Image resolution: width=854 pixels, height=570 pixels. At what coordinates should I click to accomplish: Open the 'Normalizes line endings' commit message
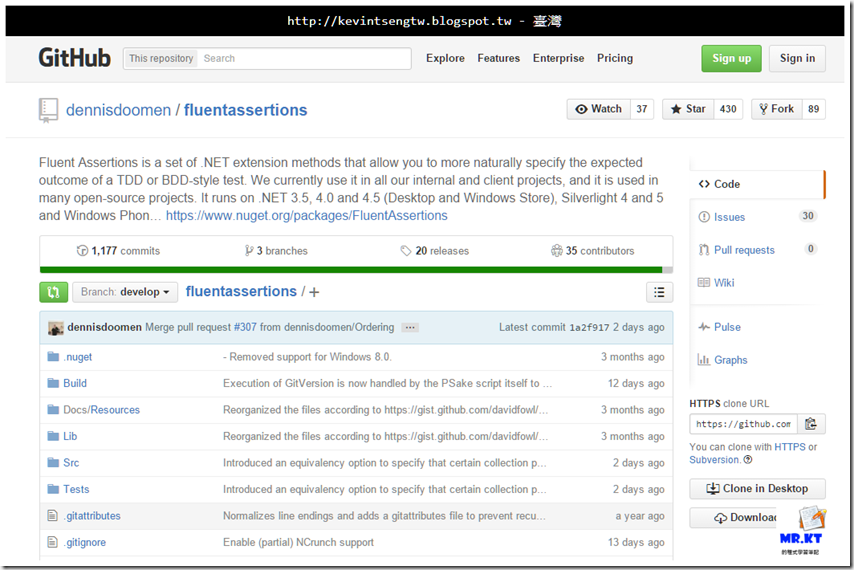[384, 516]
